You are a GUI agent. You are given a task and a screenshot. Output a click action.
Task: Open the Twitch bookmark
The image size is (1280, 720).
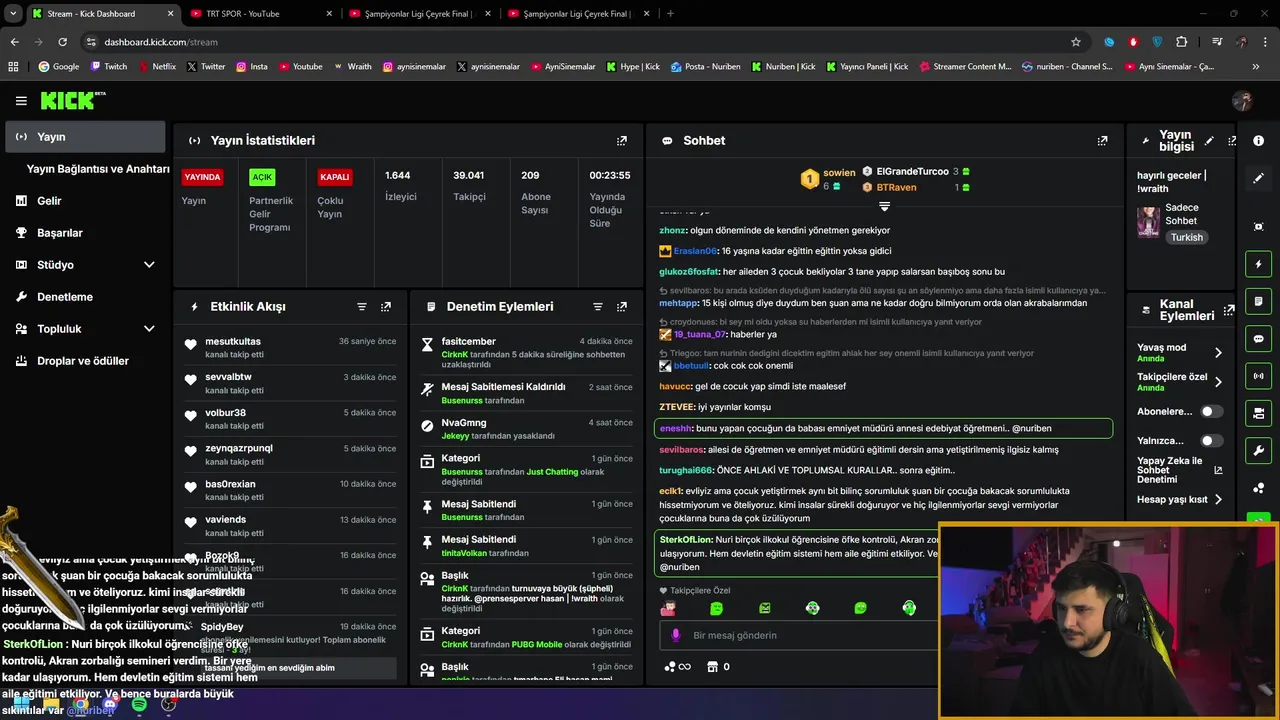(109, 67)
